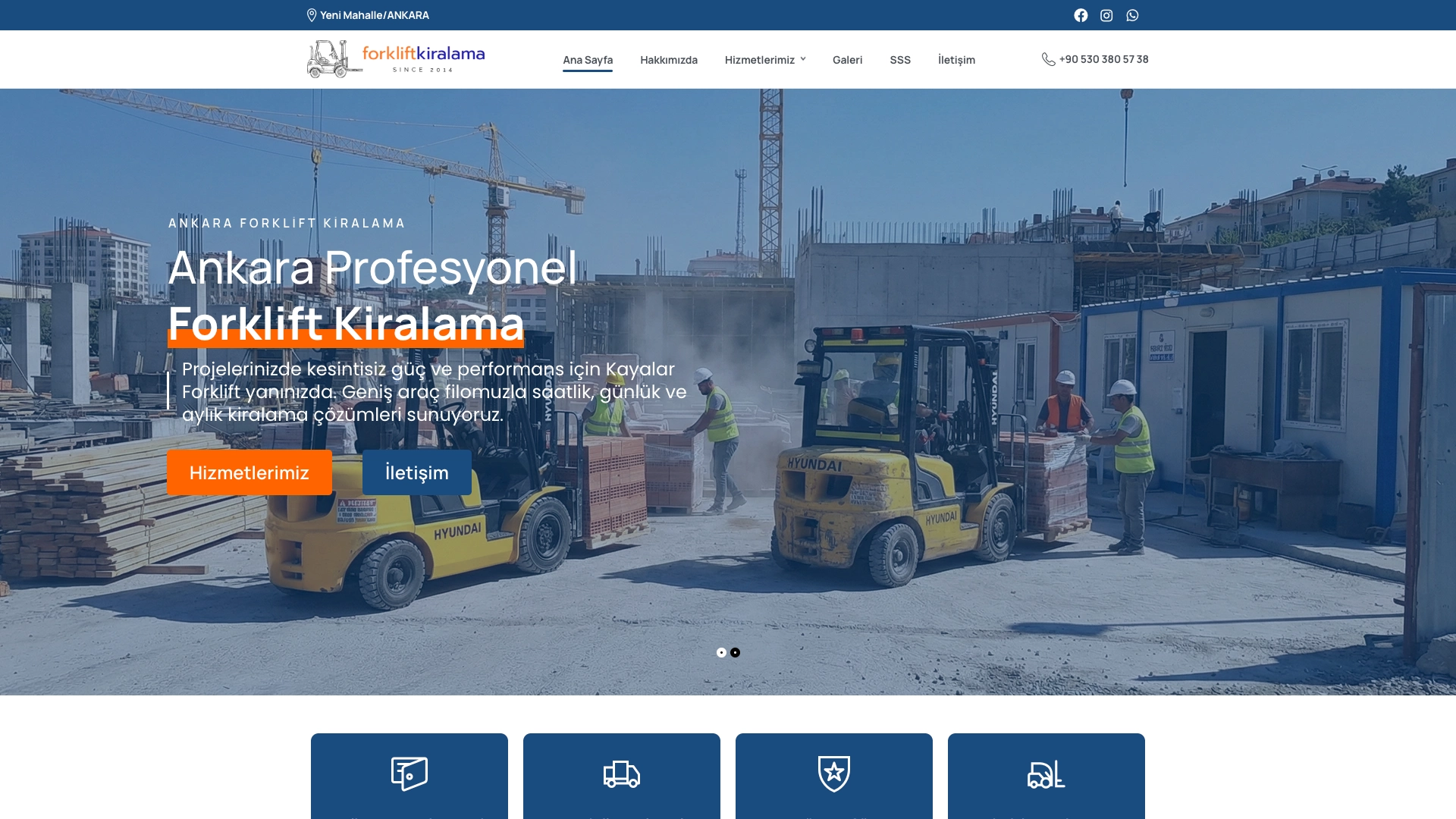The image size is (1456, 819).
Task: Click the tickets card icon
Action: coord(409,773)
